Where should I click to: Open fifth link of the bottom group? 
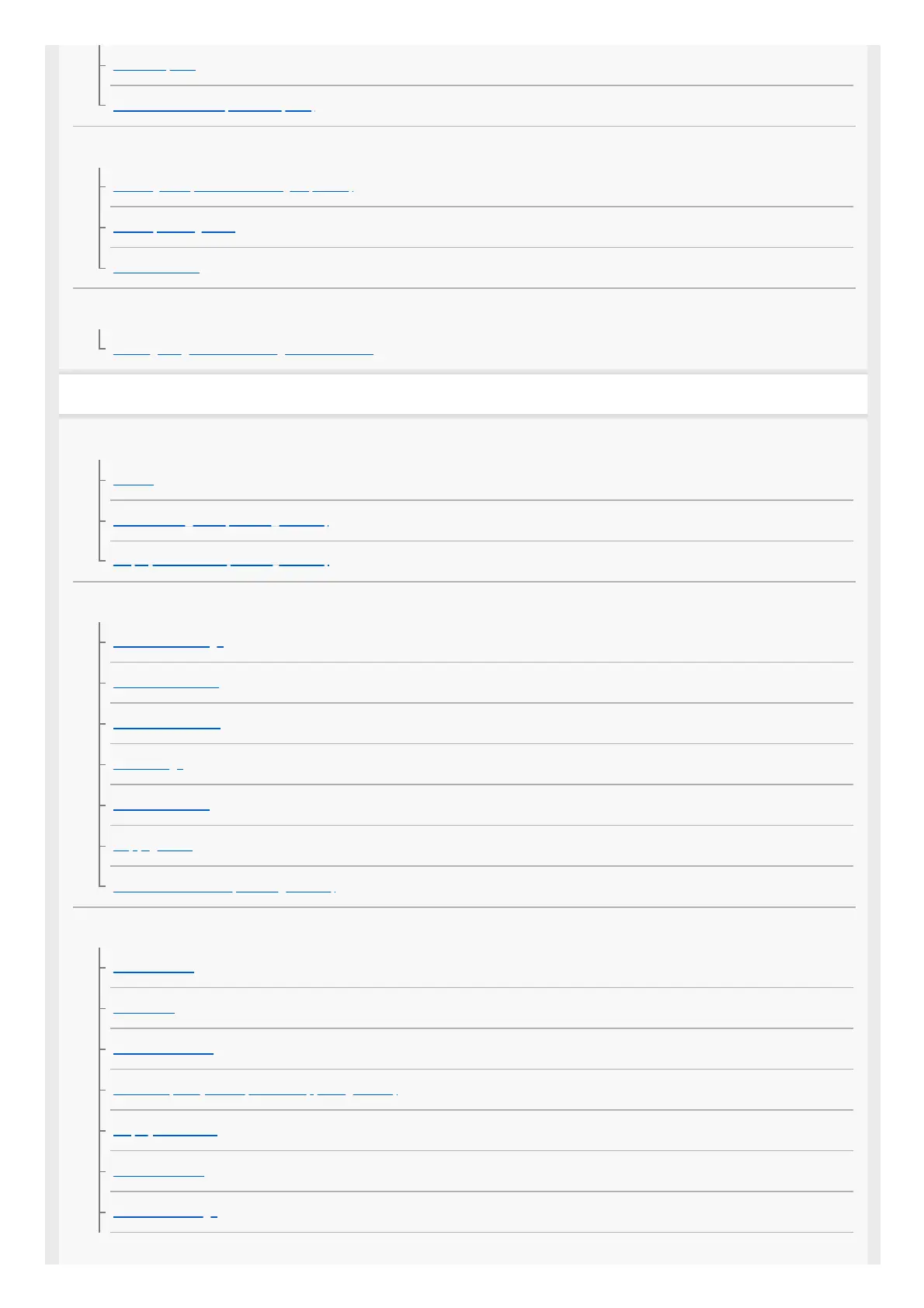click(x=165, y=1132)
